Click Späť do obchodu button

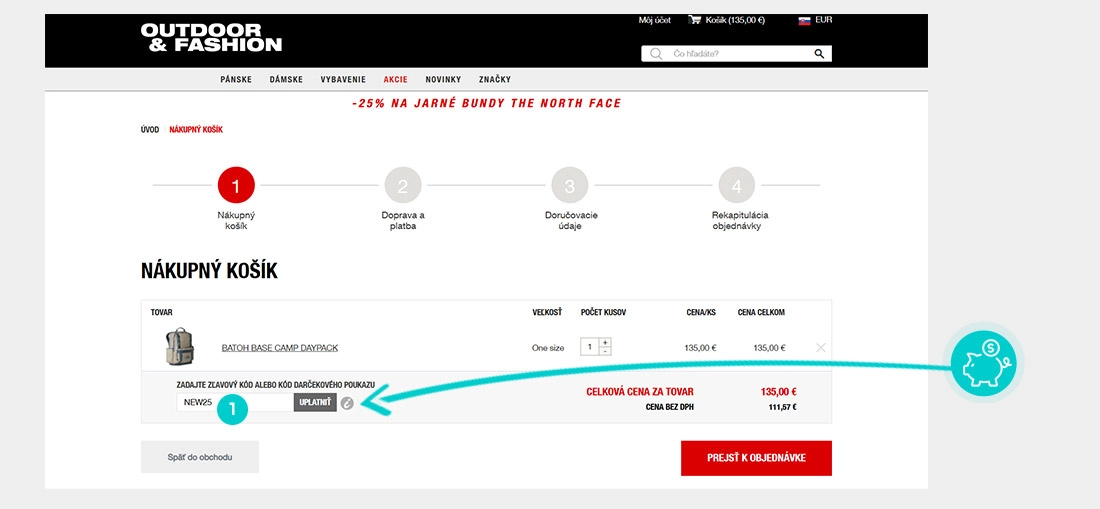pyautogui.click(x=200, y=457)
